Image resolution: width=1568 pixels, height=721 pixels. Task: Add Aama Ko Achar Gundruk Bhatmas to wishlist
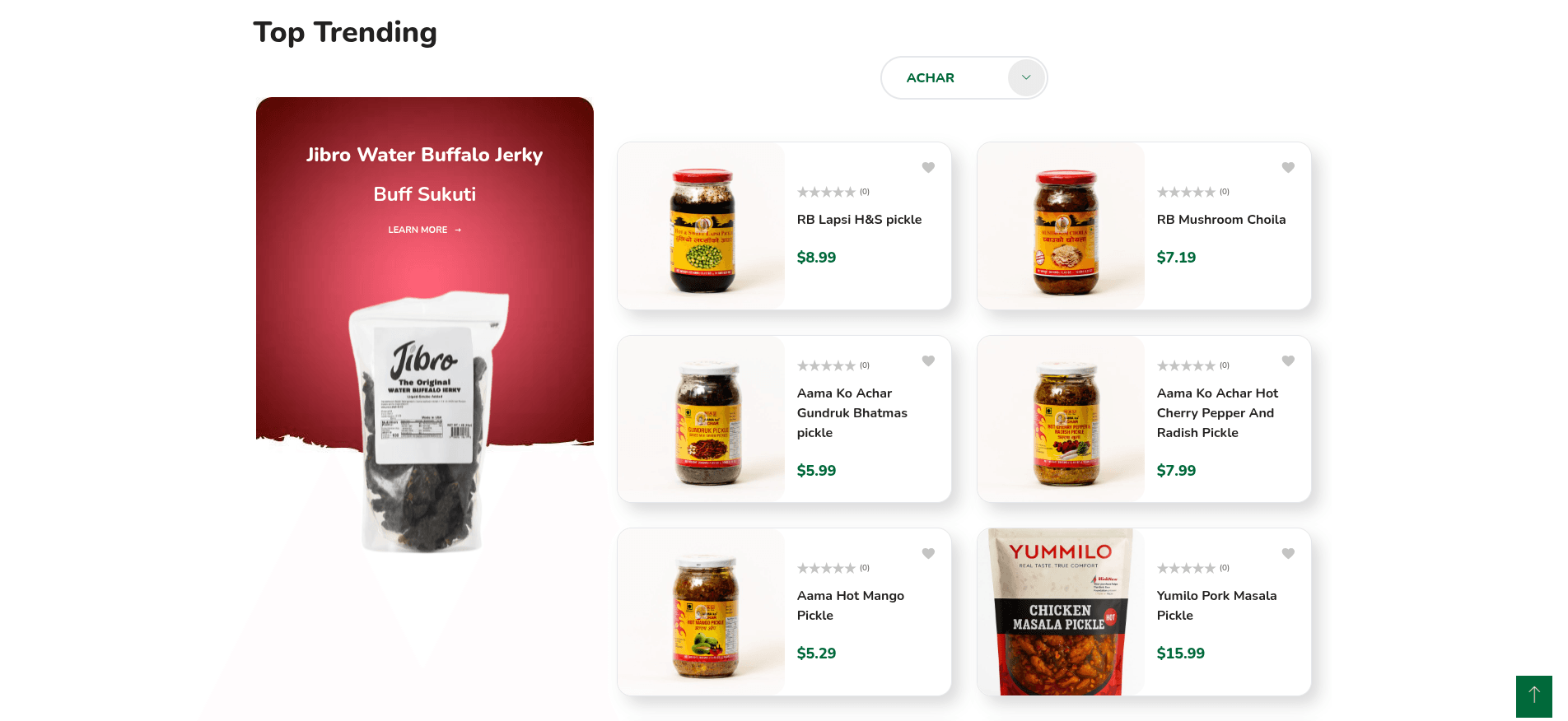point(928,360)
